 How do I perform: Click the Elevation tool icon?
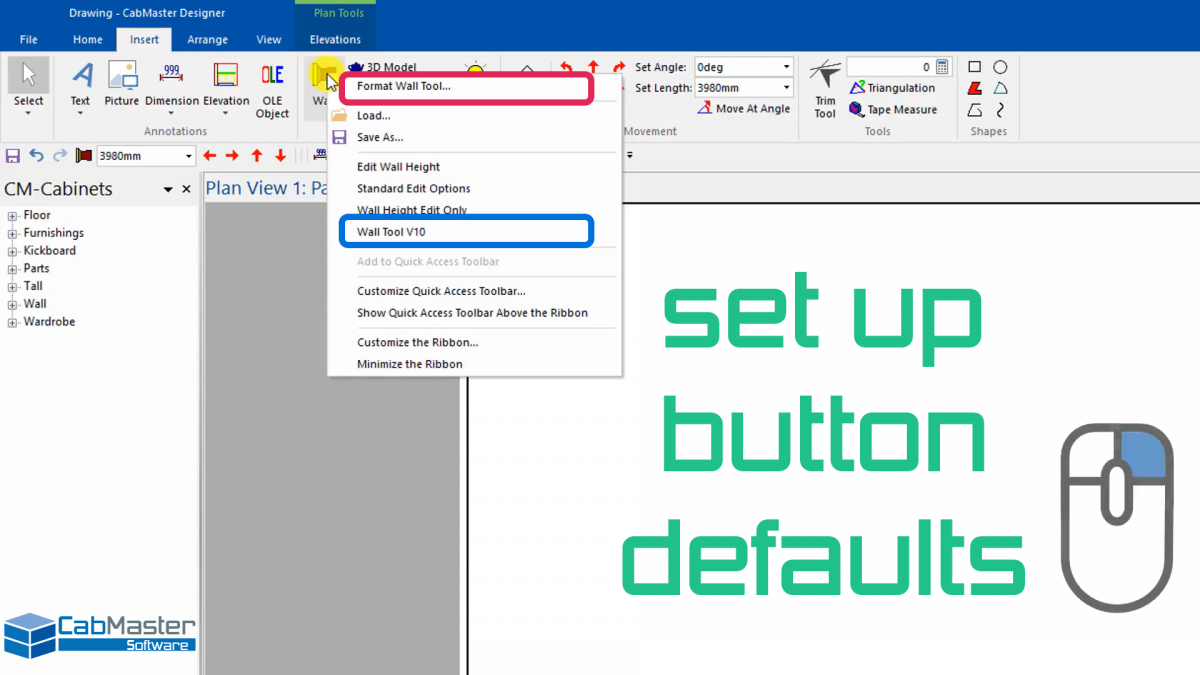pos(226,76)
